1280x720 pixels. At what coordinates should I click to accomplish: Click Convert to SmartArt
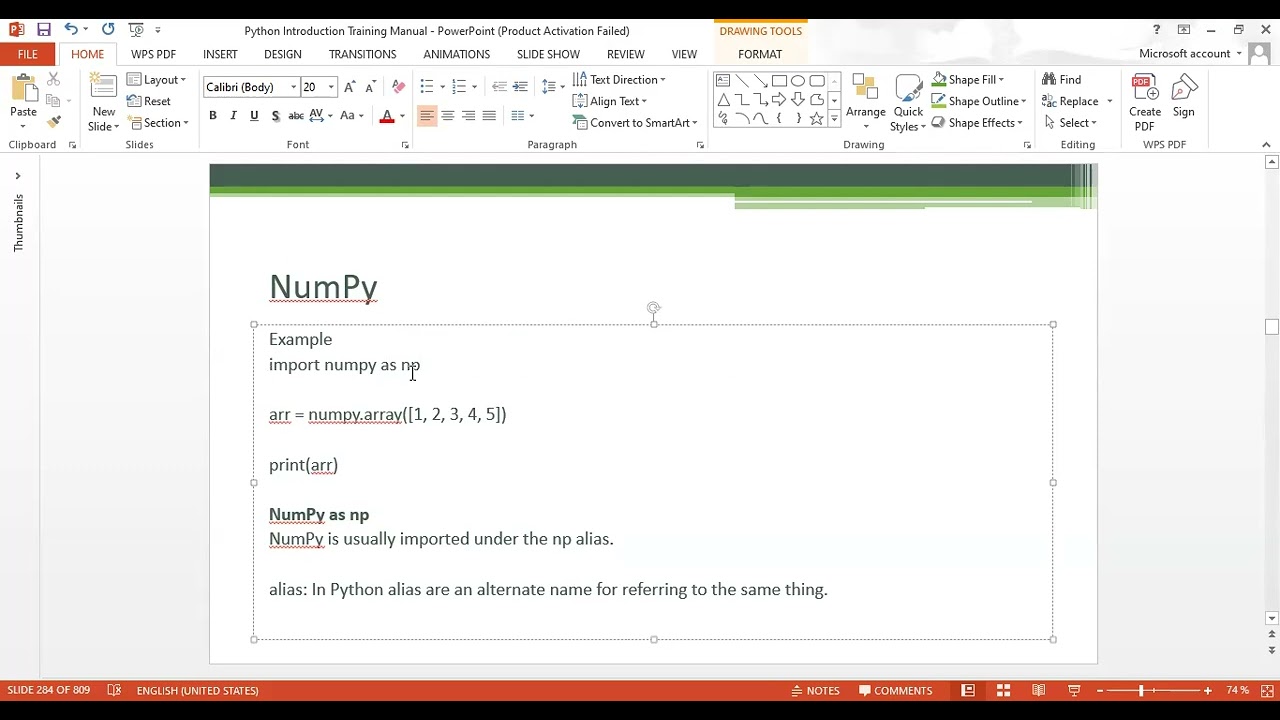click(635, 123)
